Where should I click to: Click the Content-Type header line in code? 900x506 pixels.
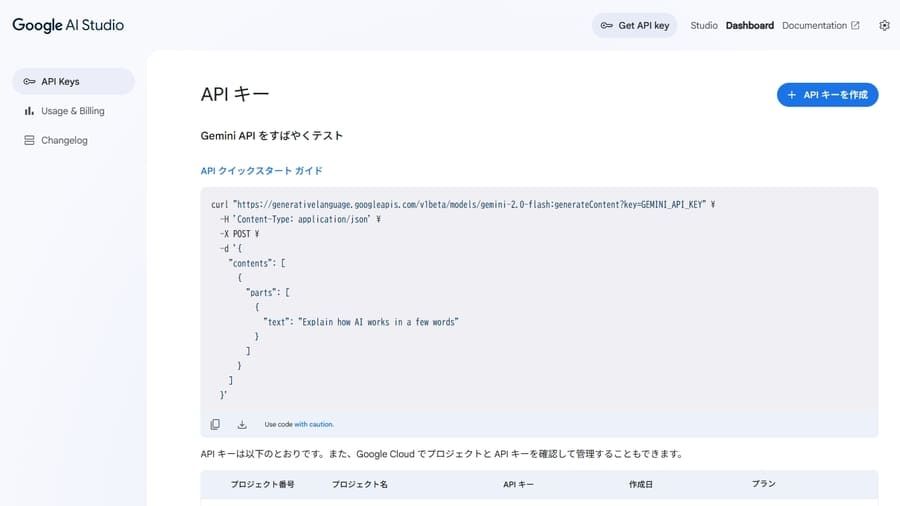tap(300, 219)
